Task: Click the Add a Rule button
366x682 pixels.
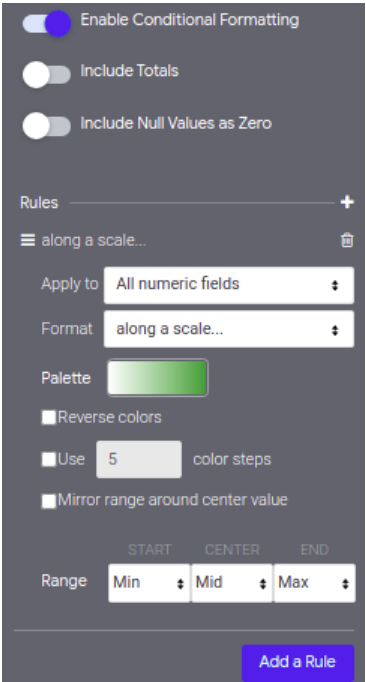Action: [x=298, y=662]
